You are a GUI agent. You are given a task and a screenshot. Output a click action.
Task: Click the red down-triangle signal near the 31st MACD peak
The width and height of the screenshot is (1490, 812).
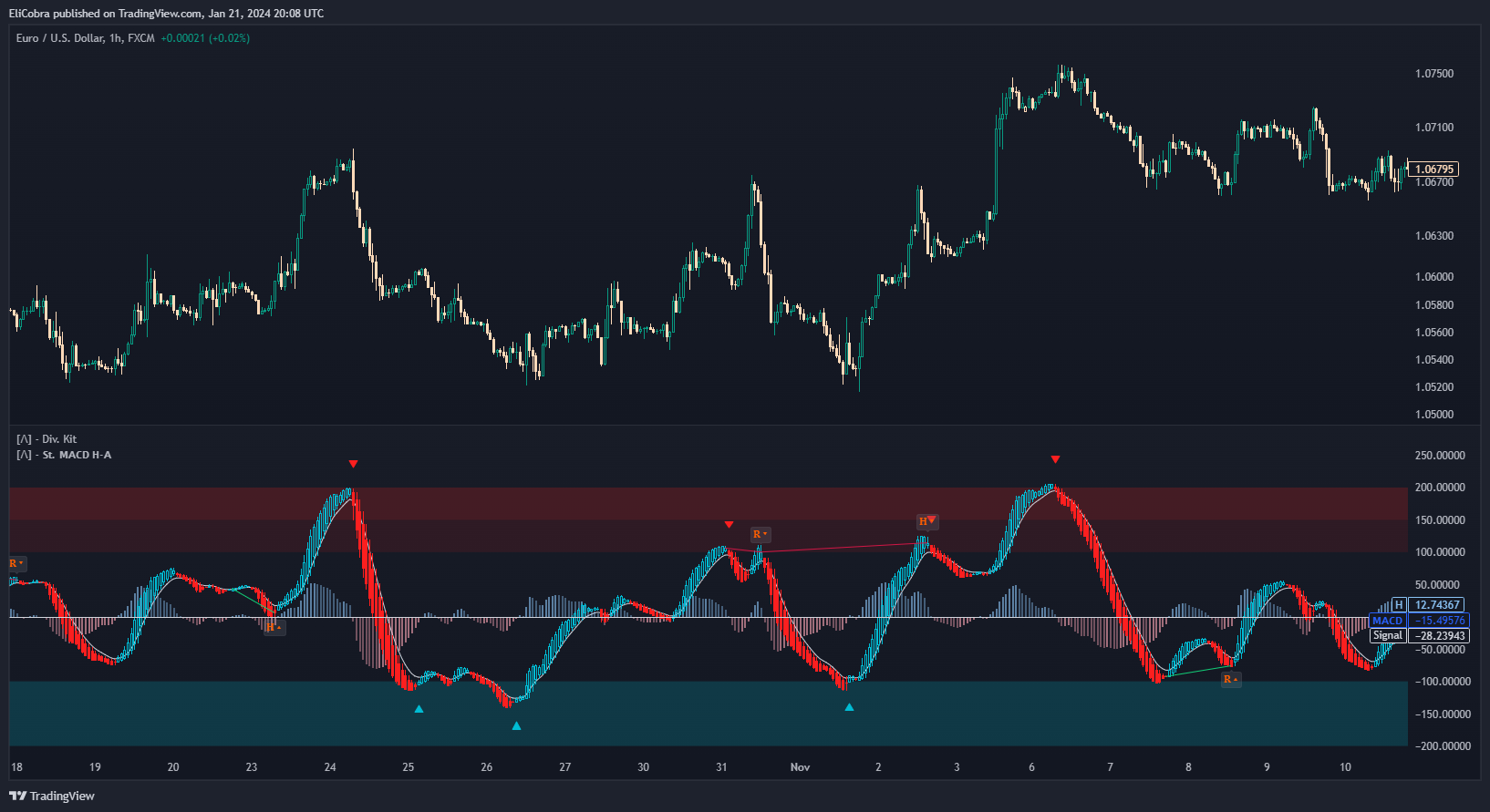click(729, 524)
